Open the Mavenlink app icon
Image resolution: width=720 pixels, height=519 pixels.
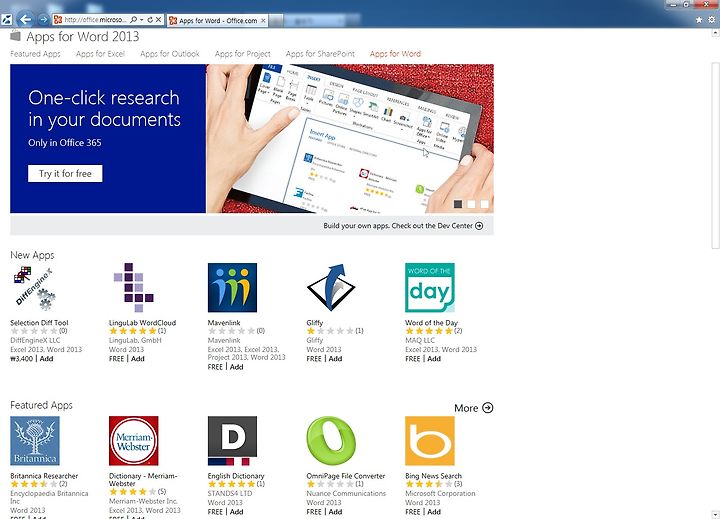tap(232, 288)
